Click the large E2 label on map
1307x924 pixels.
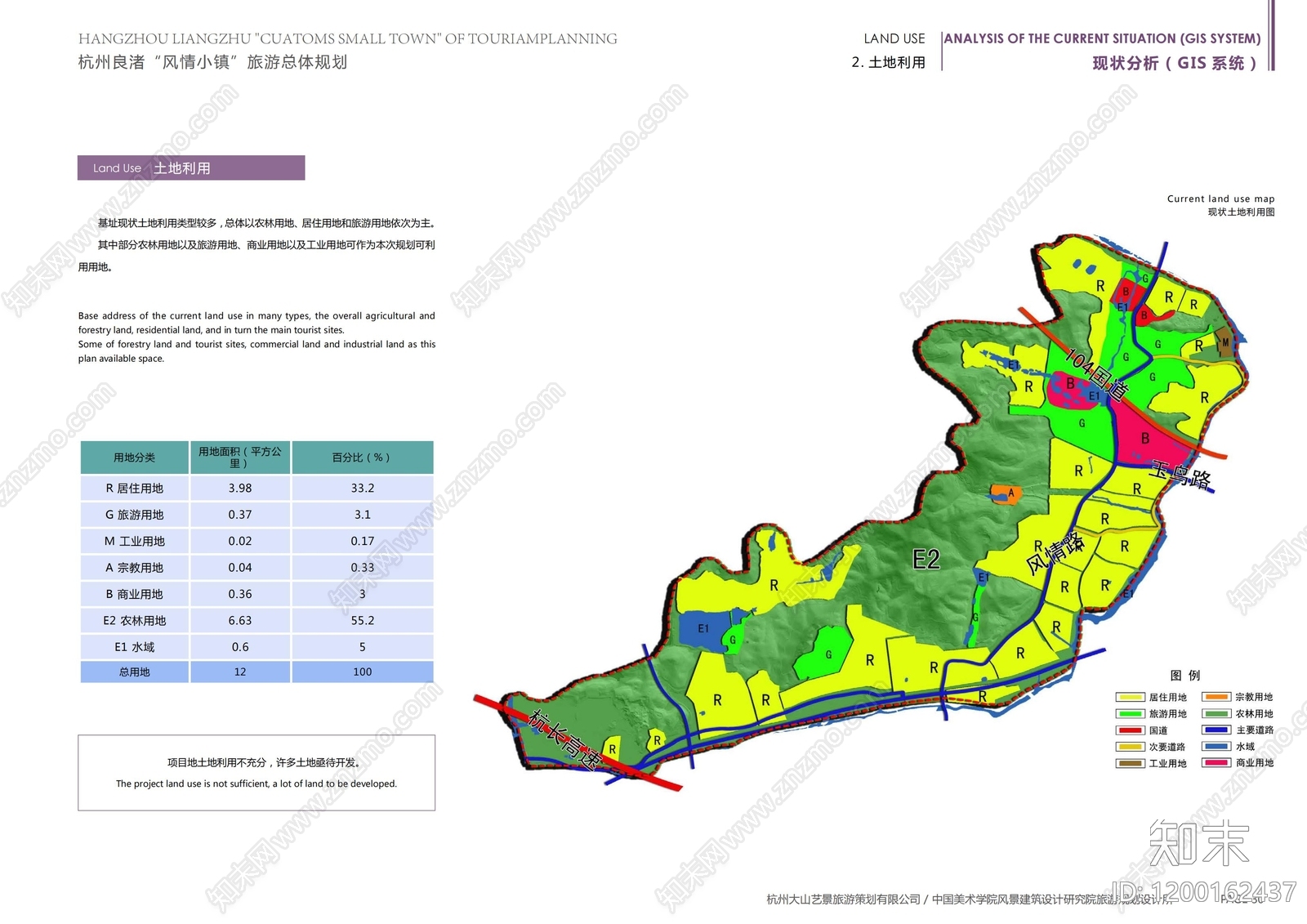click(926, 560)
